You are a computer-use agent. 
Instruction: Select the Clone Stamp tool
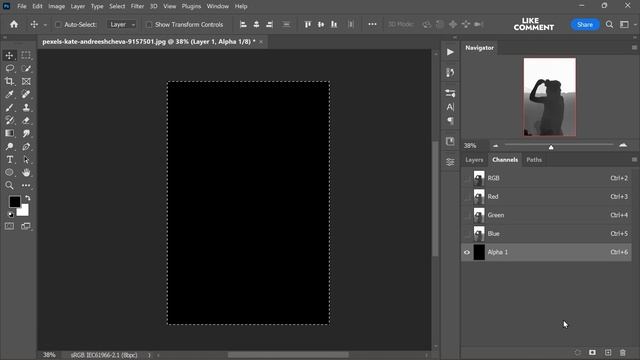26,107
